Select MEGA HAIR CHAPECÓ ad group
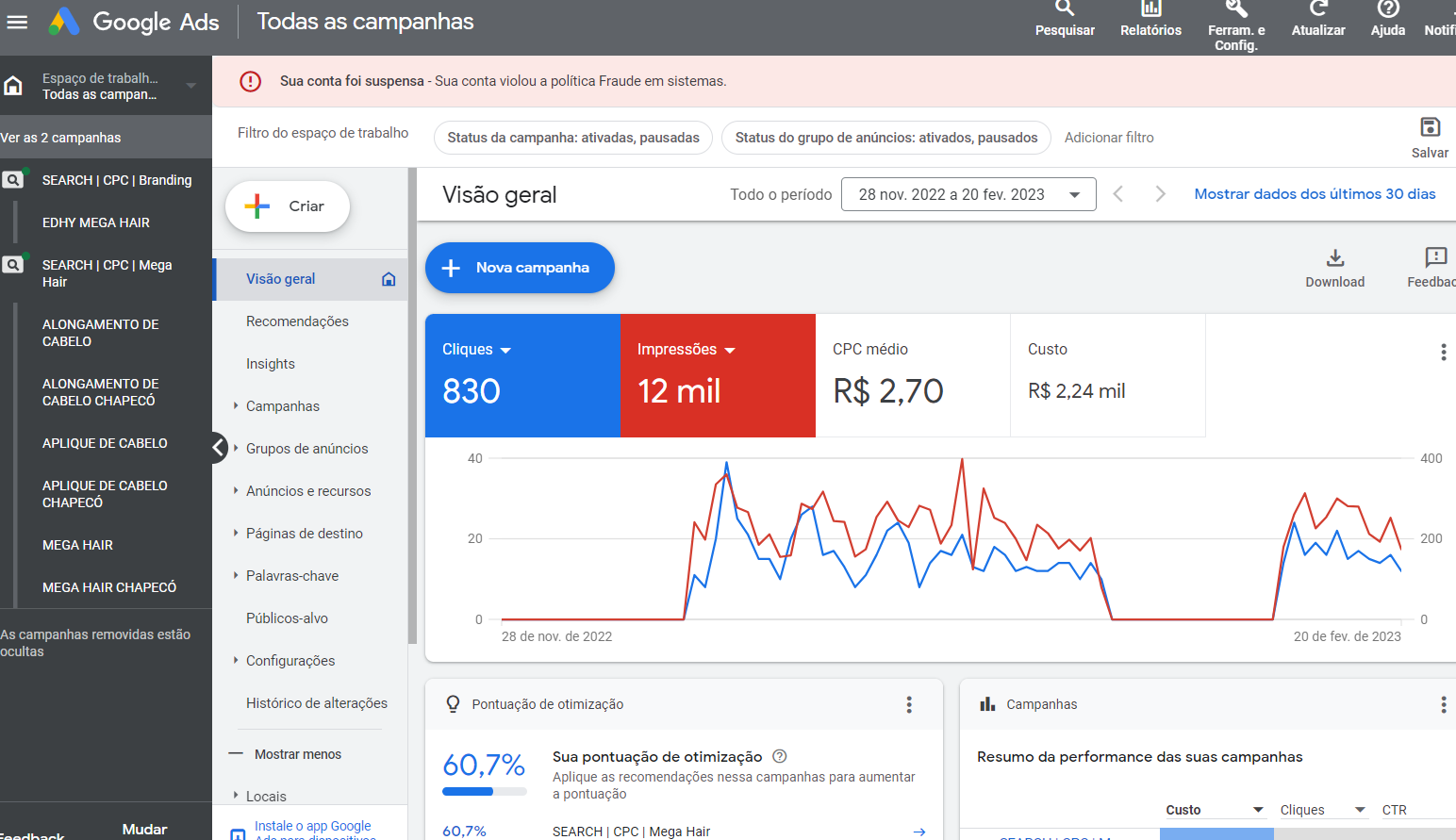Image resolution: width=1456 pixels, height=840 pixels. click(x=109, y=587)
